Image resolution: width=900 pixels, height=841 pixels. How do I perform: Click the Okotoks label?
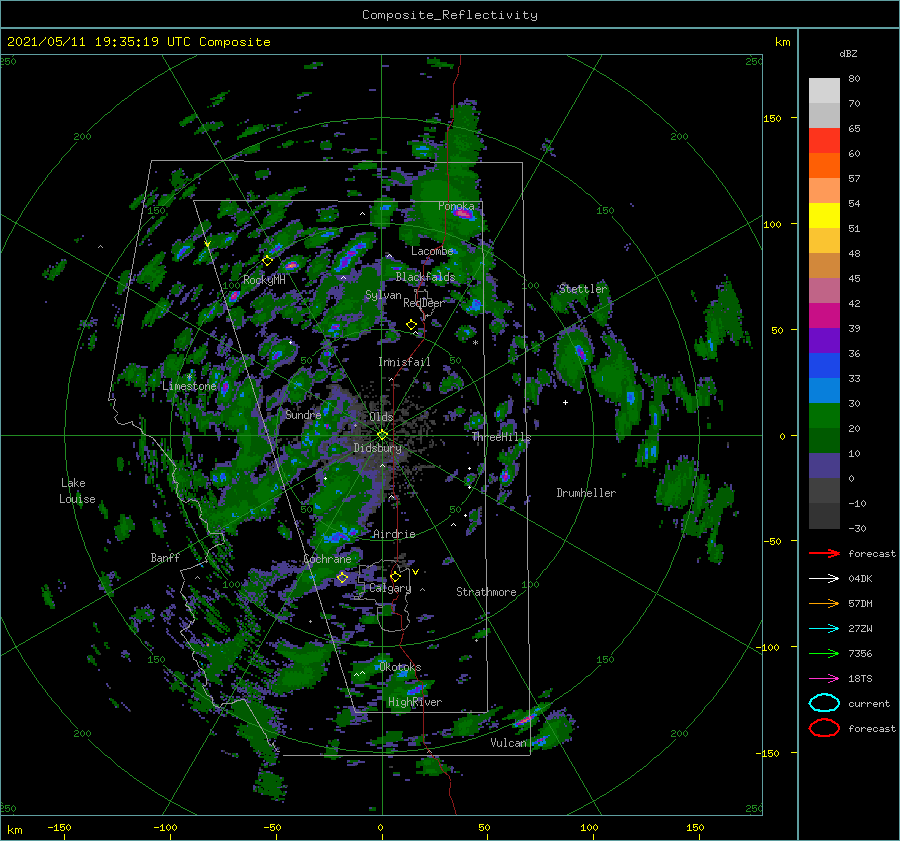400,667
